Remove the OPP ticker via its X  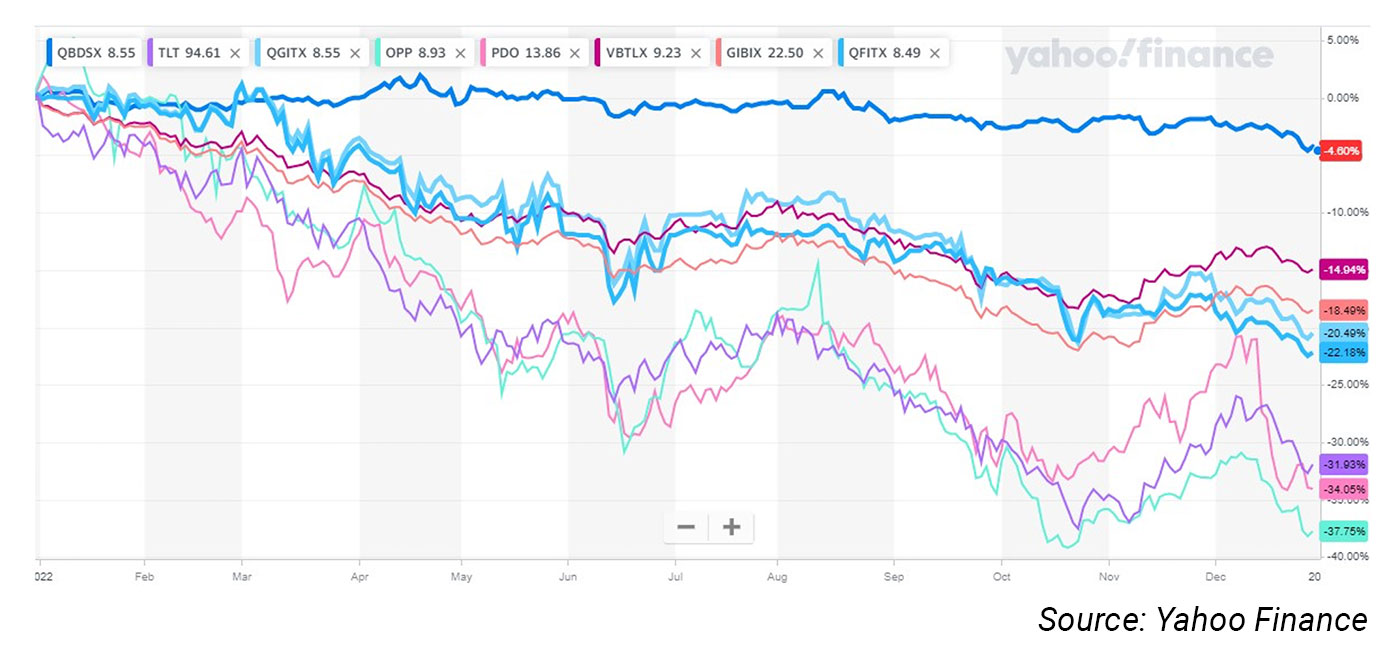point(460,53)
